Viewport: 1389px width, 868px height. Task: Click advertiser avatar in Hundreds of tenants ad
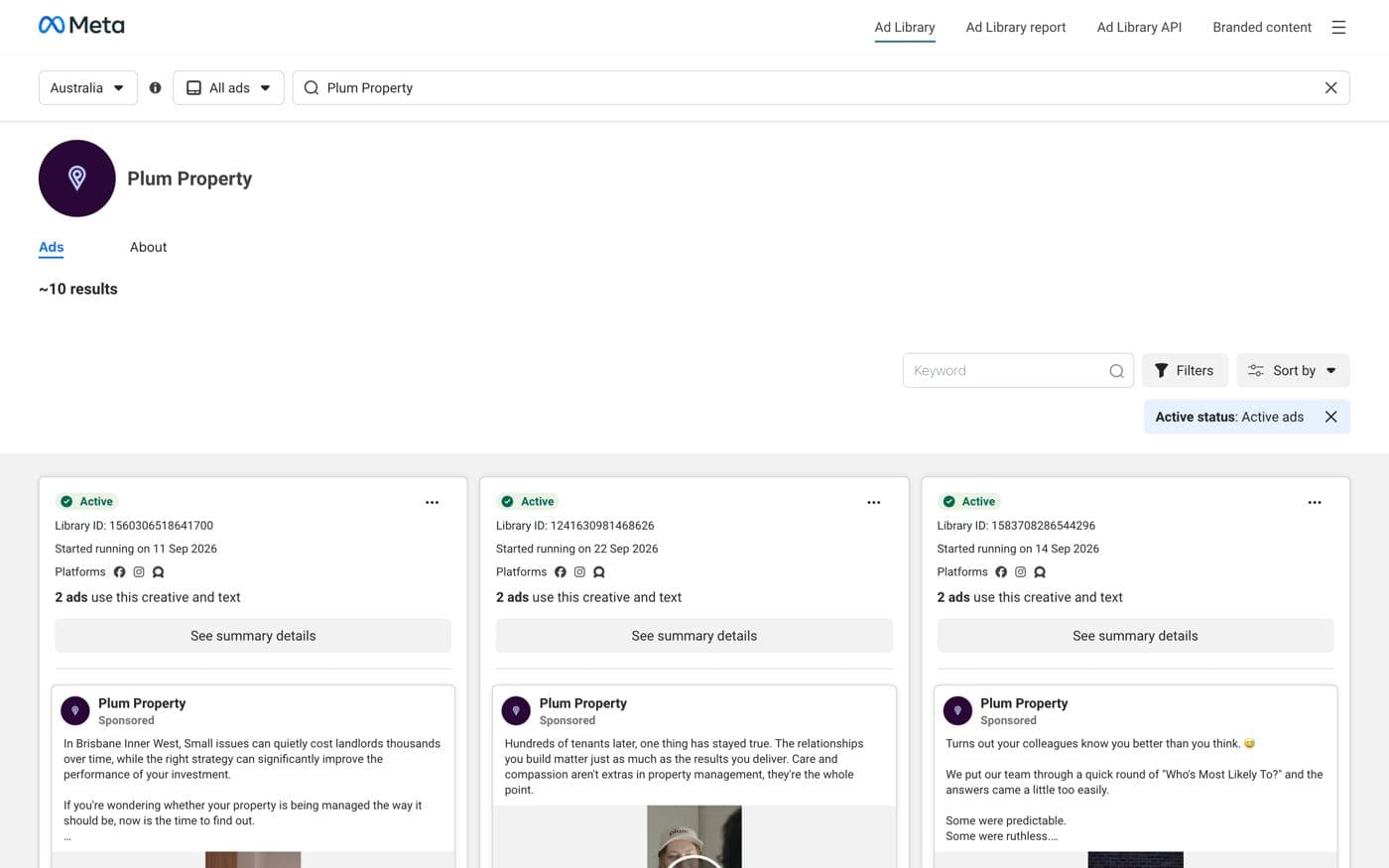[x=516, y=710]
